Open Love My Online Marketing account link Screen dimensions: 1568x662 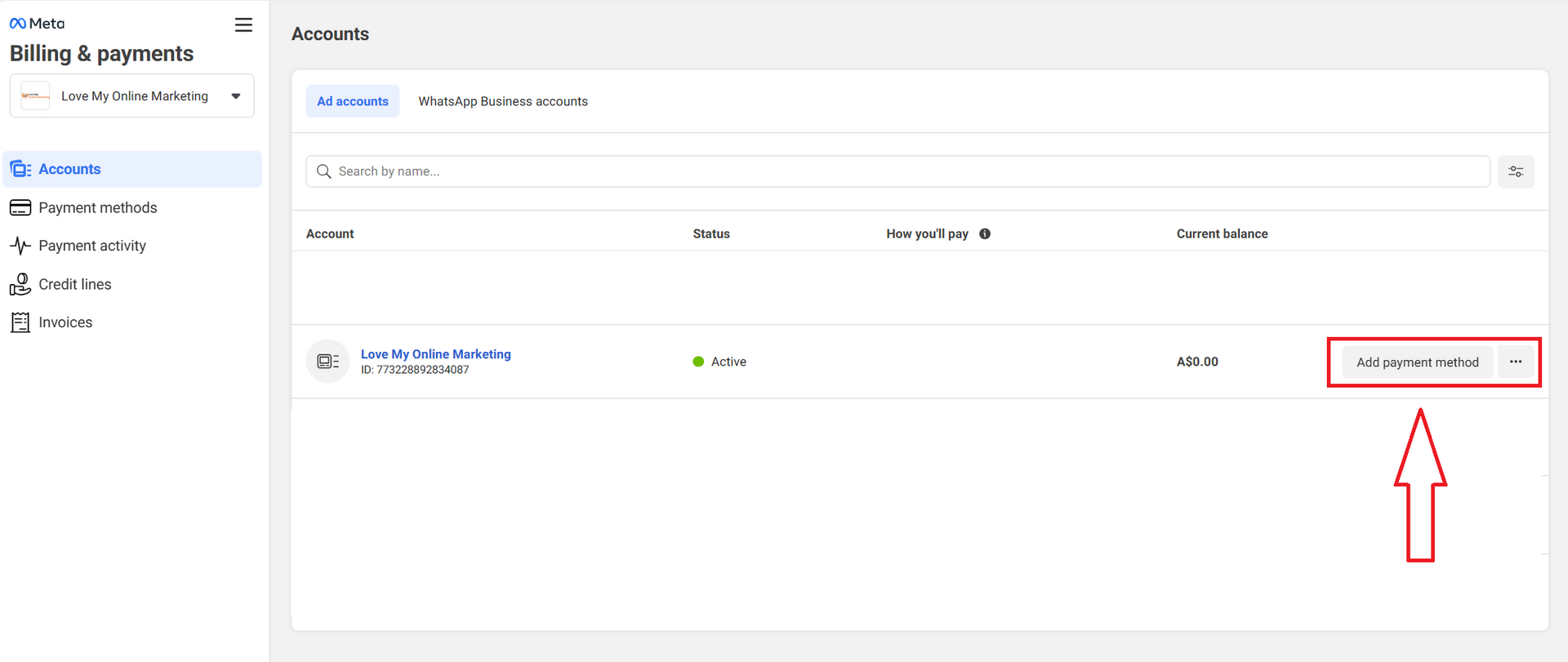(436, 354)
